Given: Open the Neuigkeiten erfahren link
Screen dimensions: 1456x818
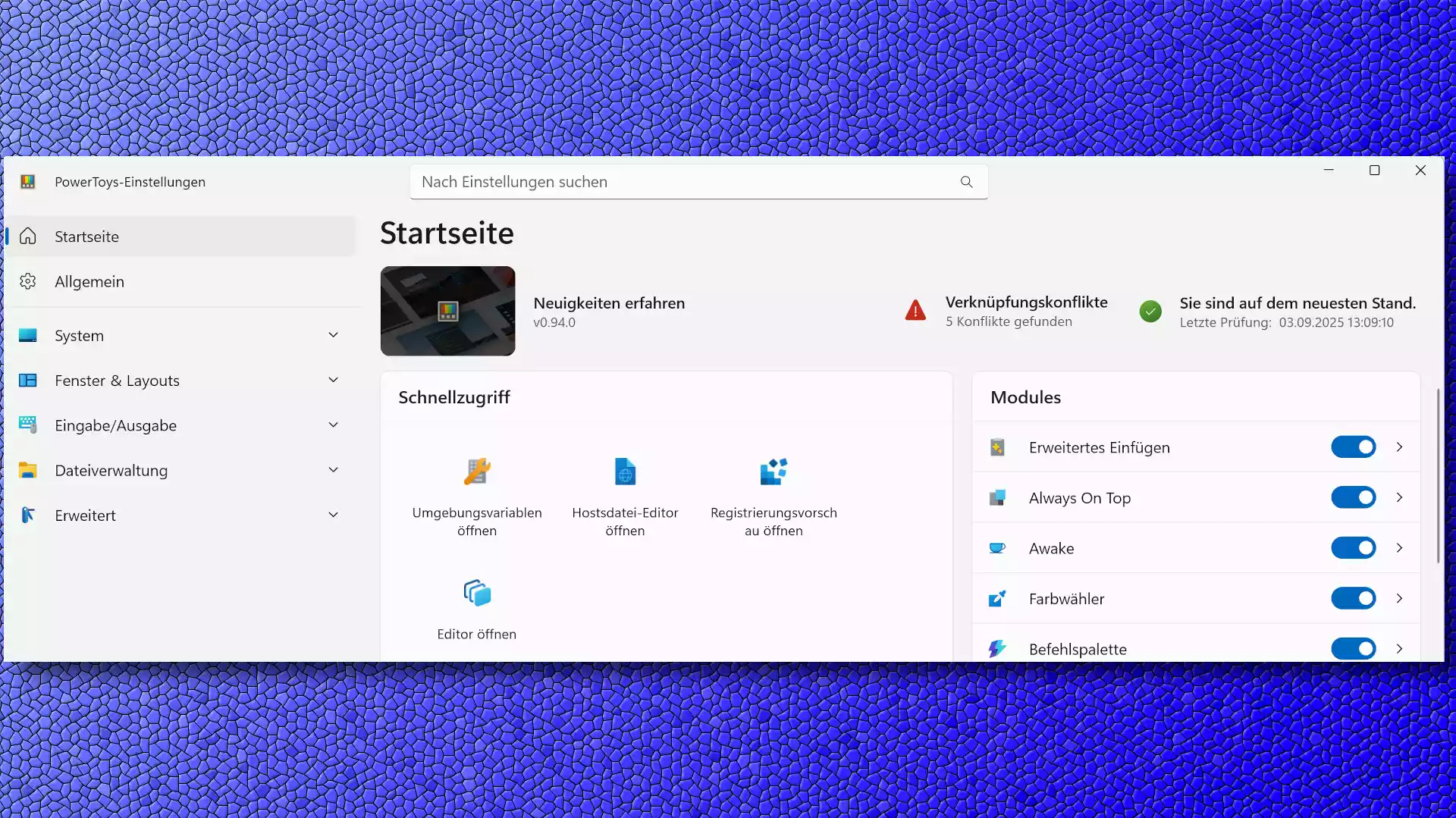Looking at the screenshot, I should pos(609,303).
